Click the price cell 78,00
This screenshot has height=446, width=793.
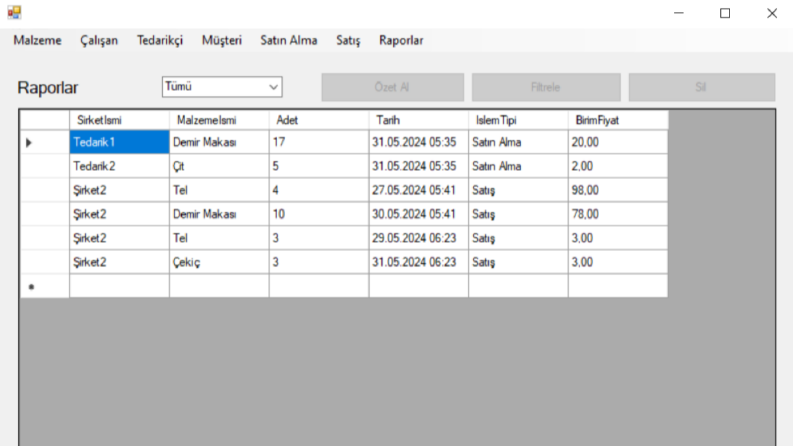(618, 214)
